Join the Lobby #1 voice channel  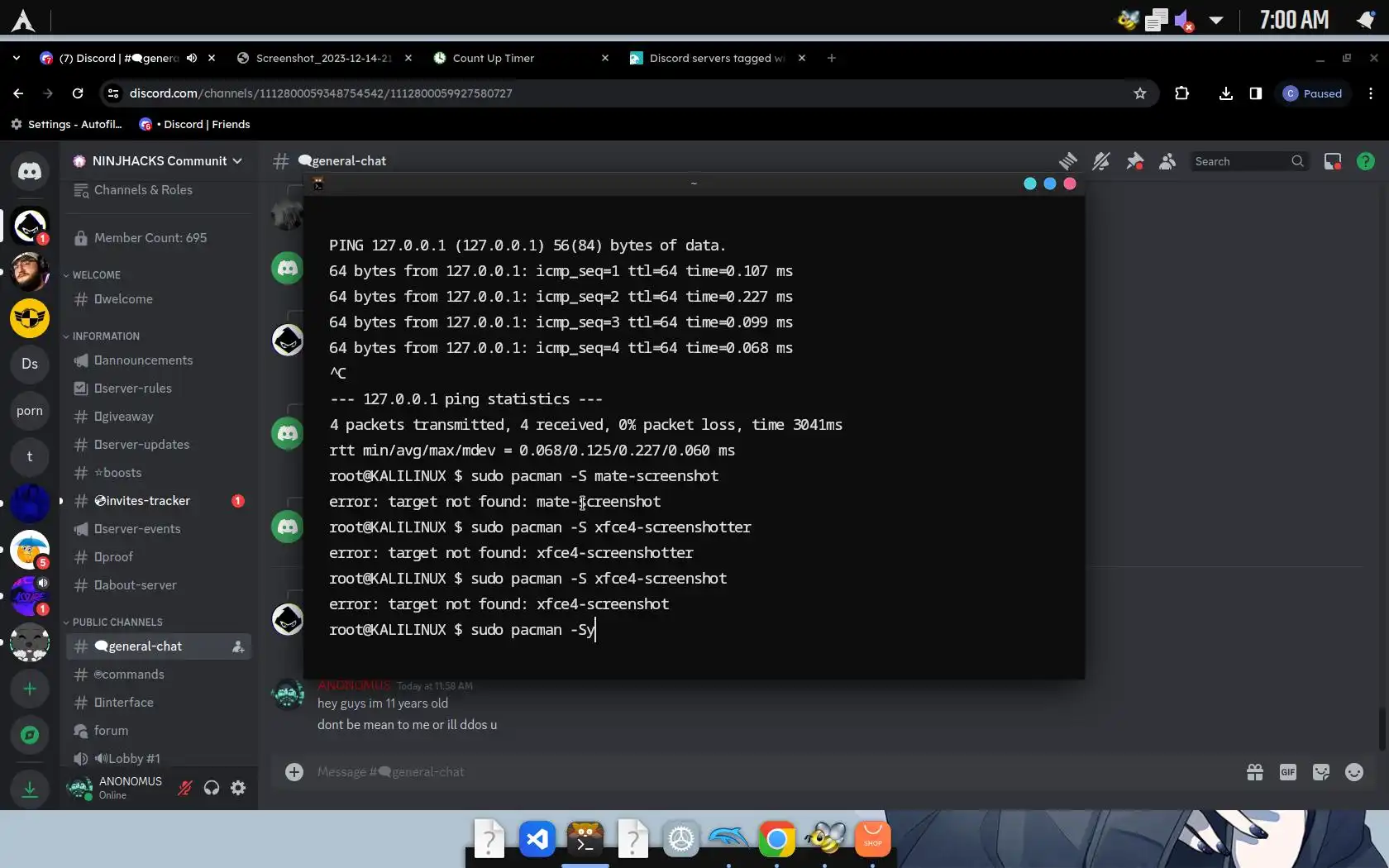point(158,759)
